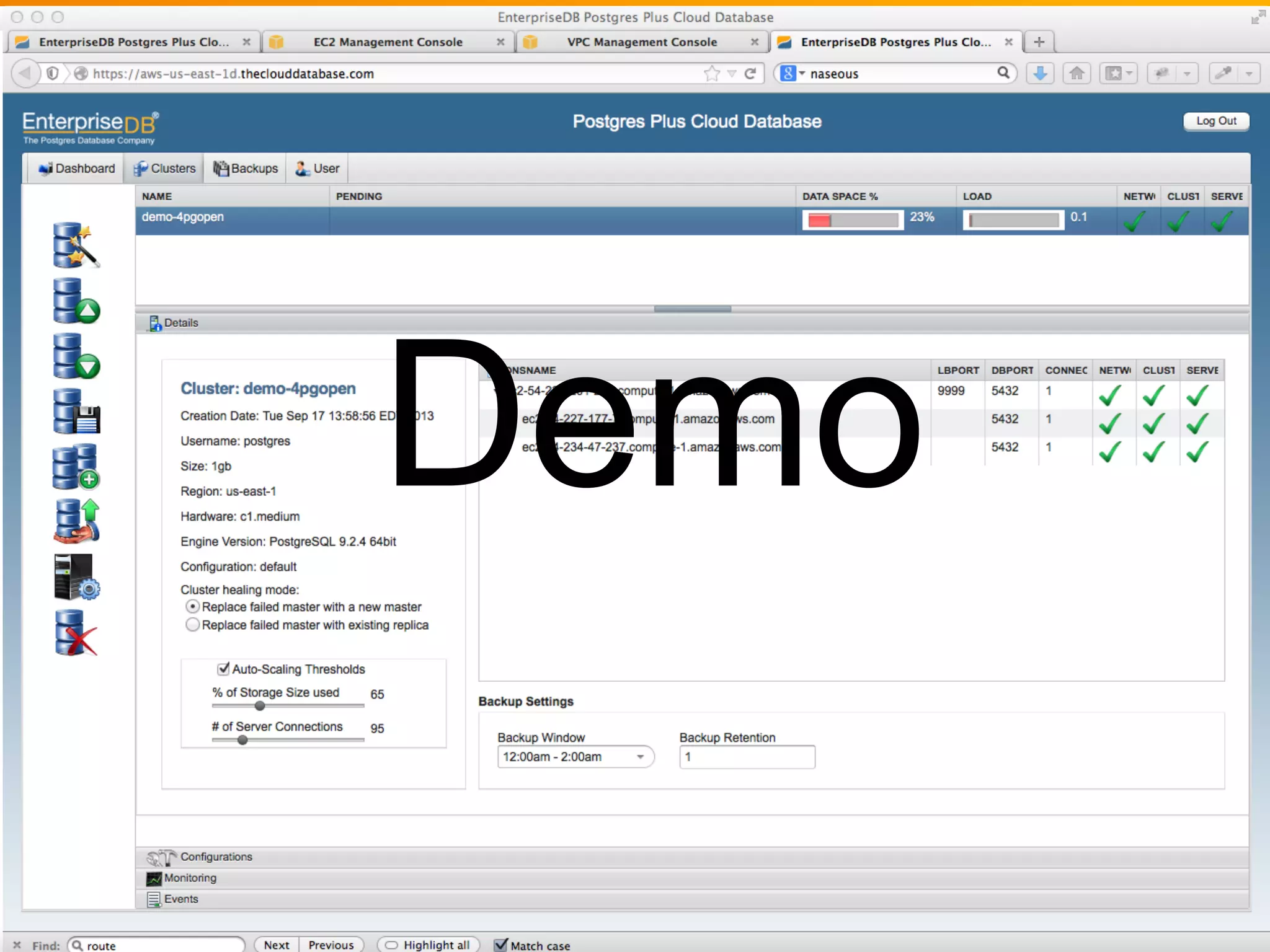Viewport: 1270px width, 952px height.
Task: Toggle Highlight all in find bar
Action: tap(428, 945)
